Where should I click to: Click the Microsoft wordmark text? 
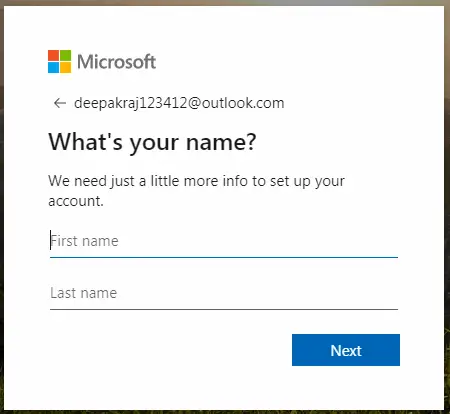pos(117,62)
